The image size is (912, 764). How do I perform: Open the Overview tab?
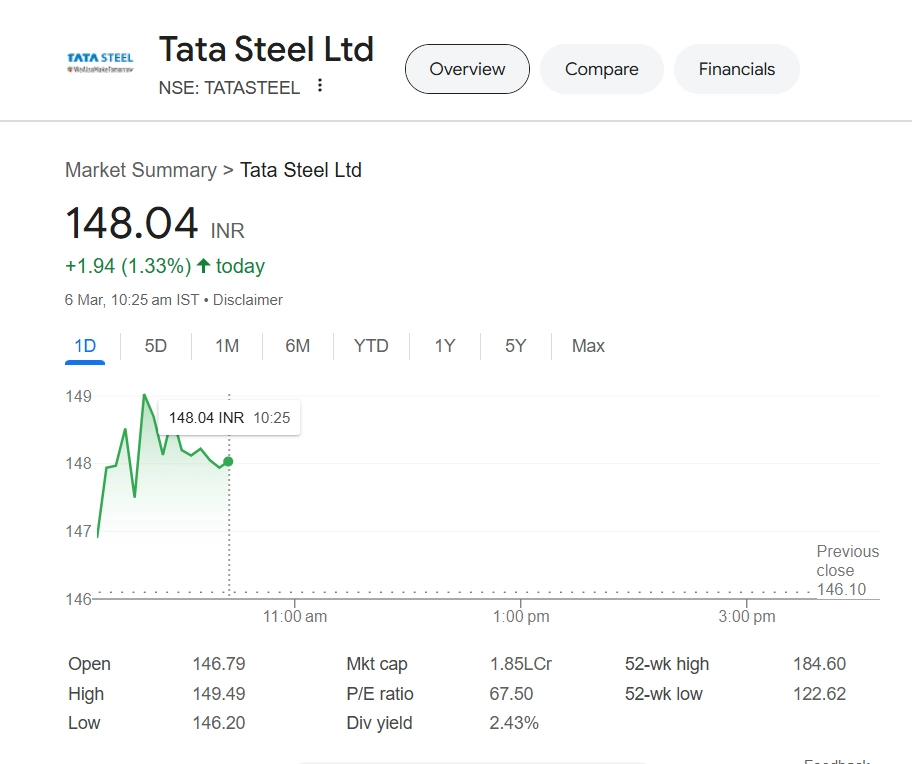tap(467, 69)
